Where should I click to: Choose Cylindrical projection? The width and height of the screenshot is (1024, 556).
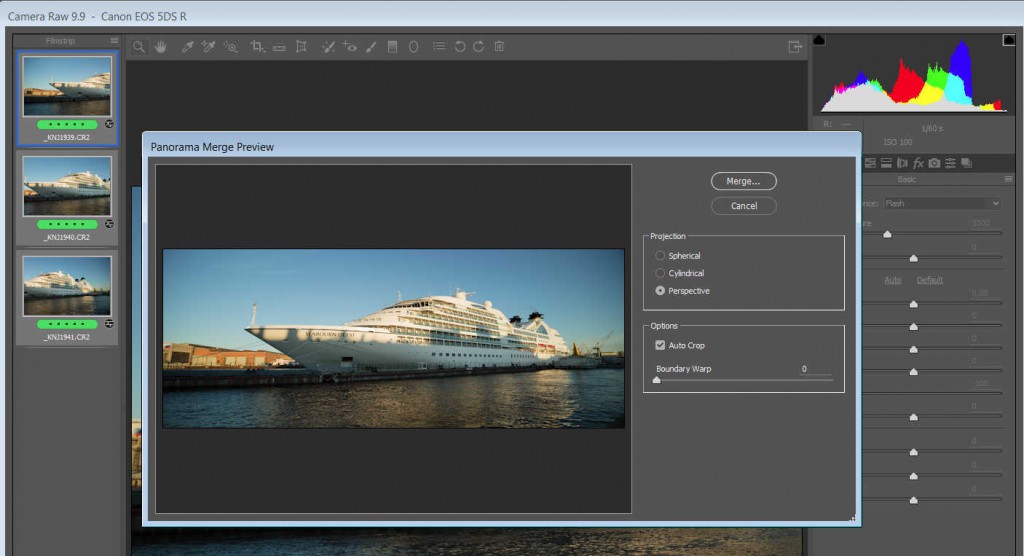pos(660,273)
